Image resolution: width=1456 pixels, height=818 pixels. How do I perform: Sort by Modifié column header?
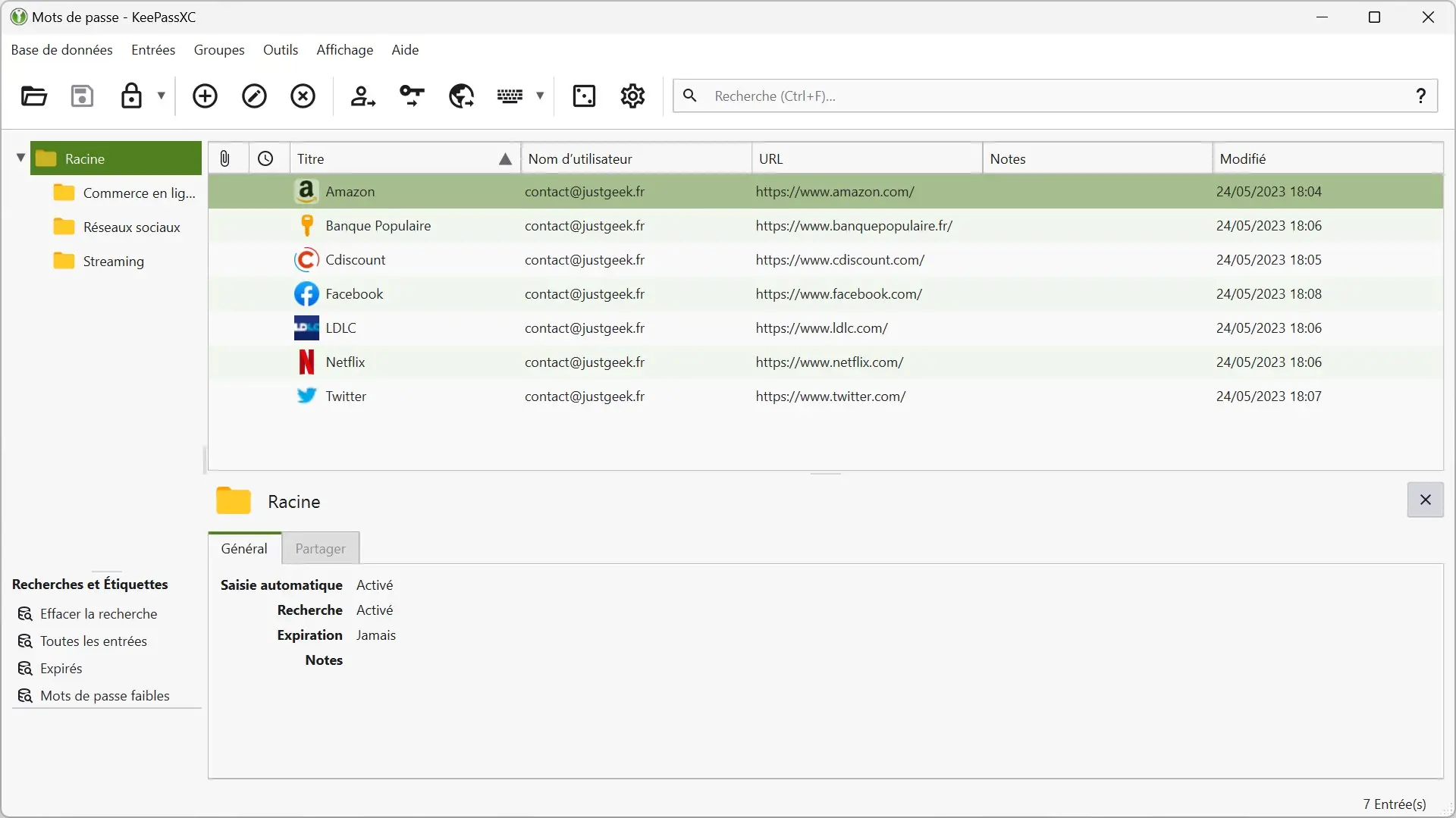click(1328, 158)
